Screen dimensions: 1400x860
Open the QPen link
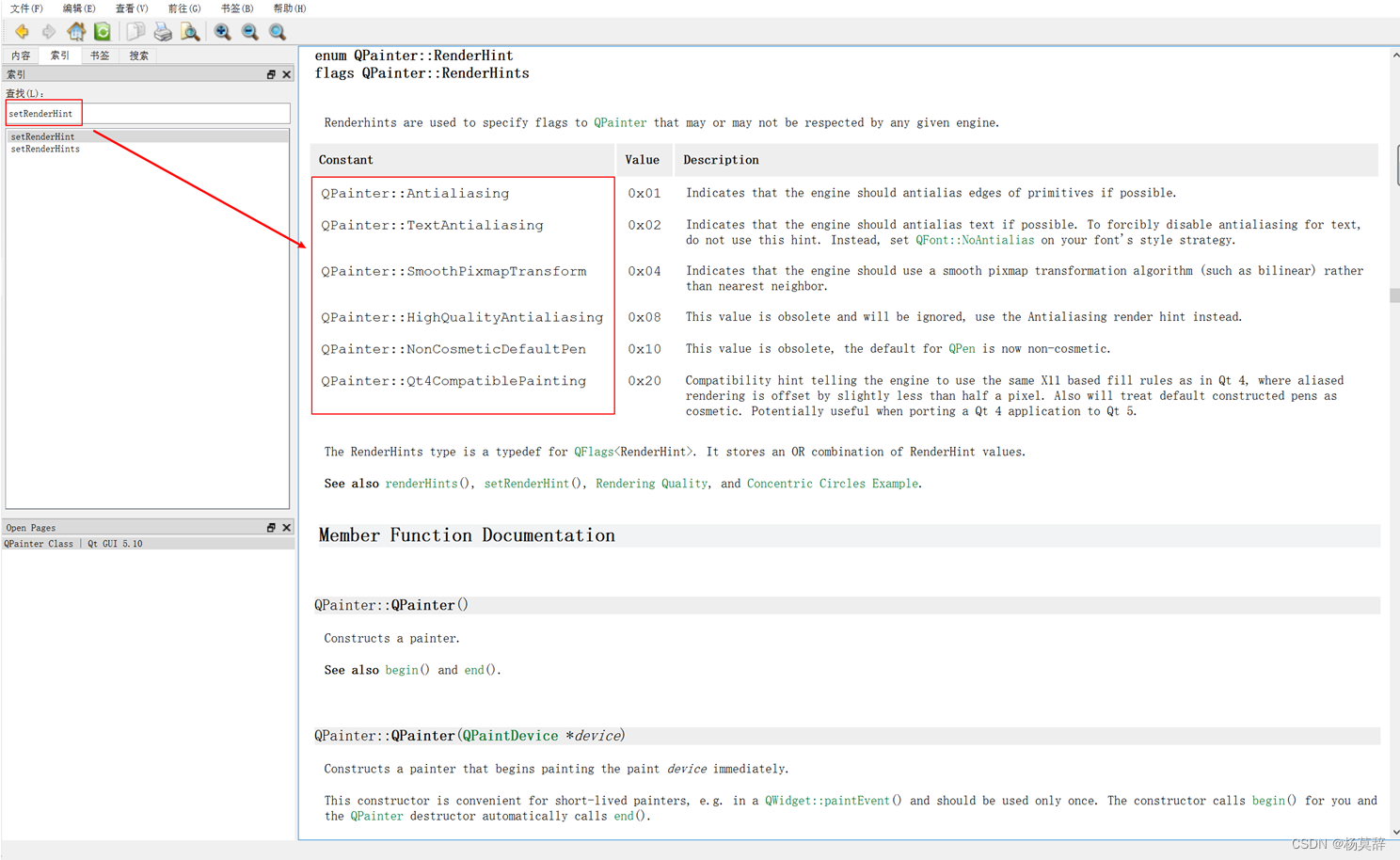pos(962,348)
